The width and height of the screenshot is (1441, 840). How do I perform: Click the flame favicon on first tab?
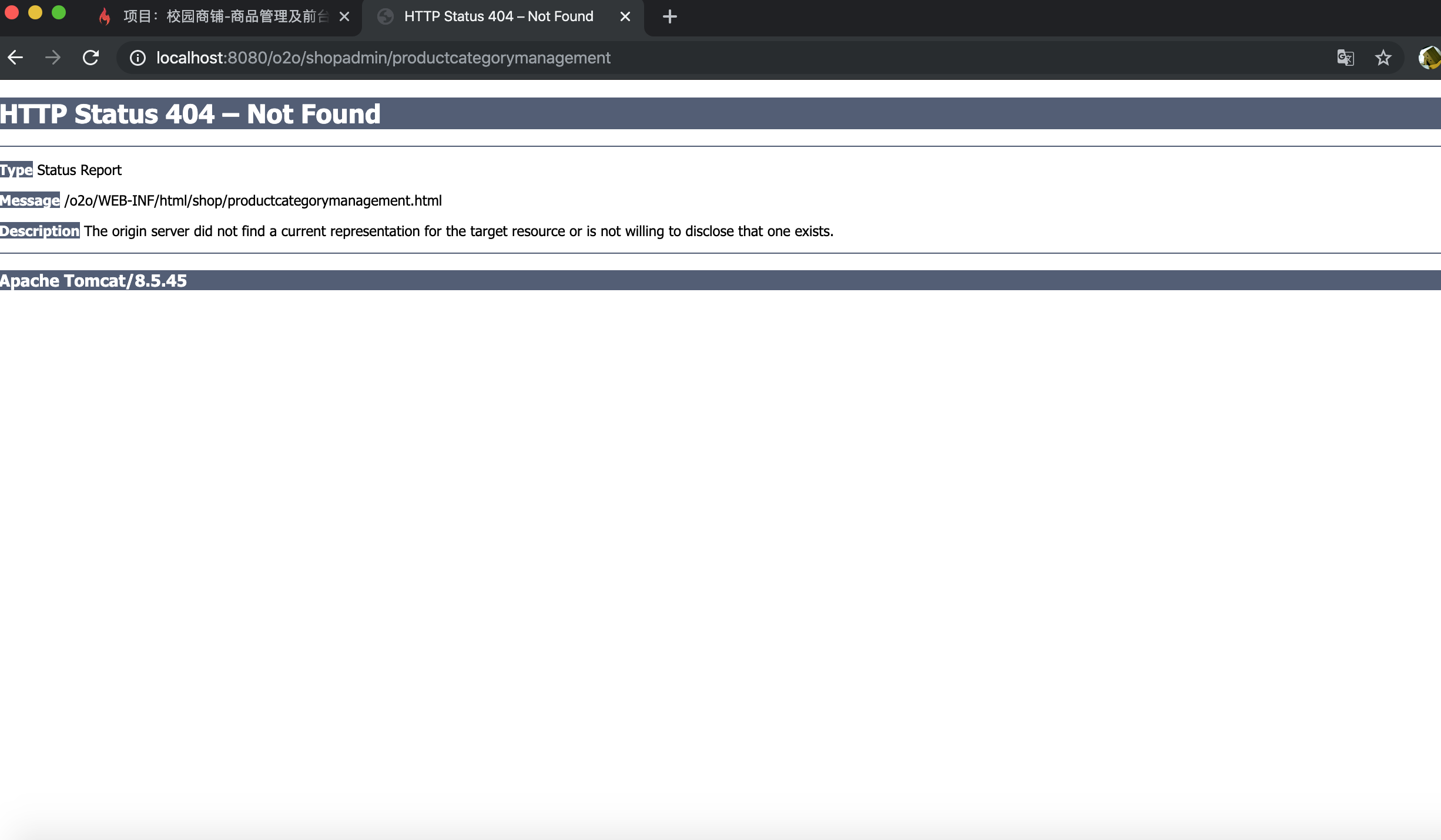tap(105, 16)
